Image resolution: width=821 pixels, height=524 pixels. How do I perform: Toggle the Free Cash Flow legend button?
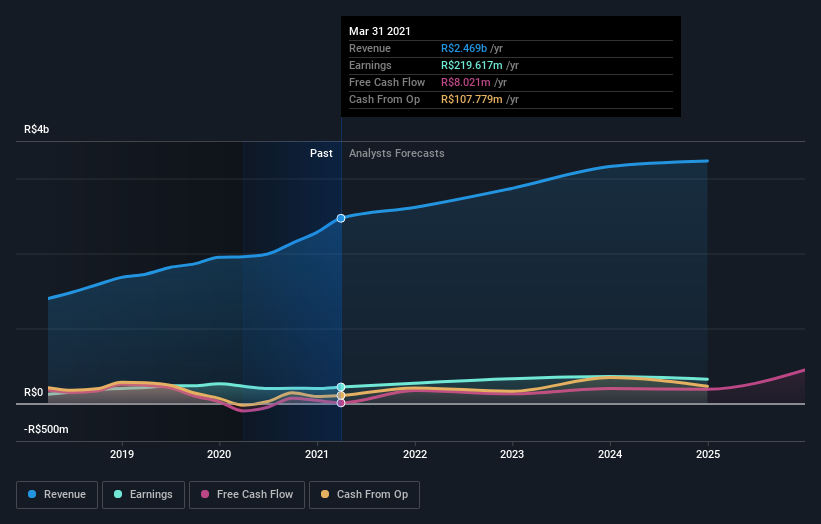pos(247,495)
